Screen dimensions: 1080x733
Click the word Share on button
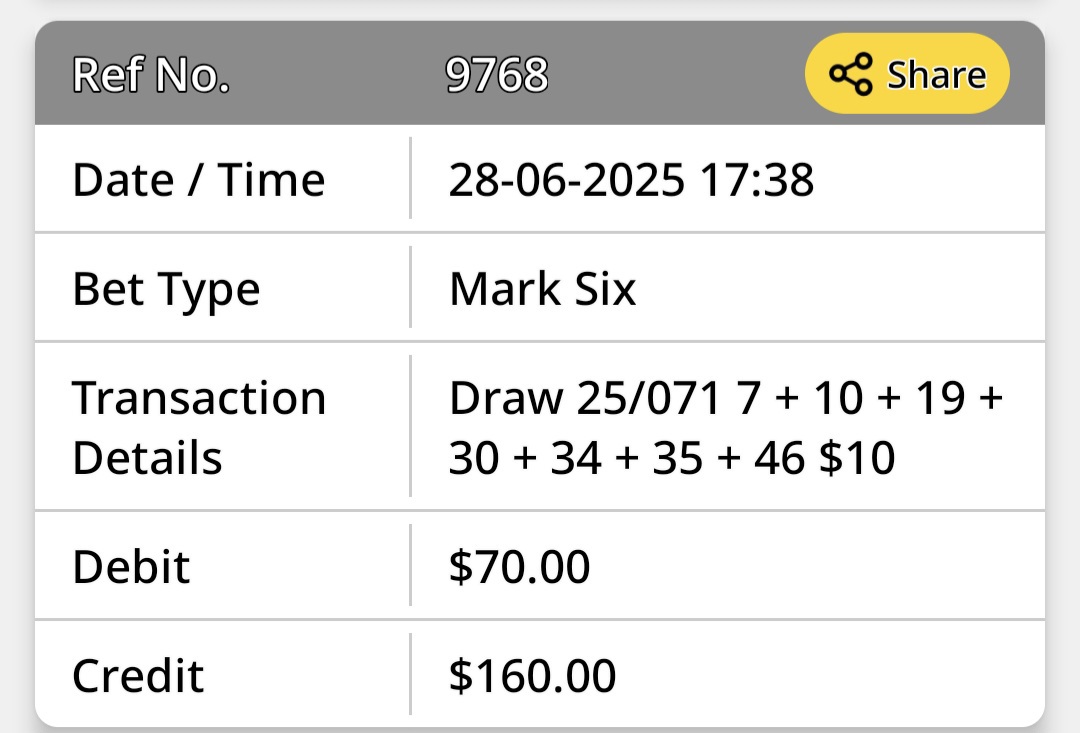pos(937,74)
